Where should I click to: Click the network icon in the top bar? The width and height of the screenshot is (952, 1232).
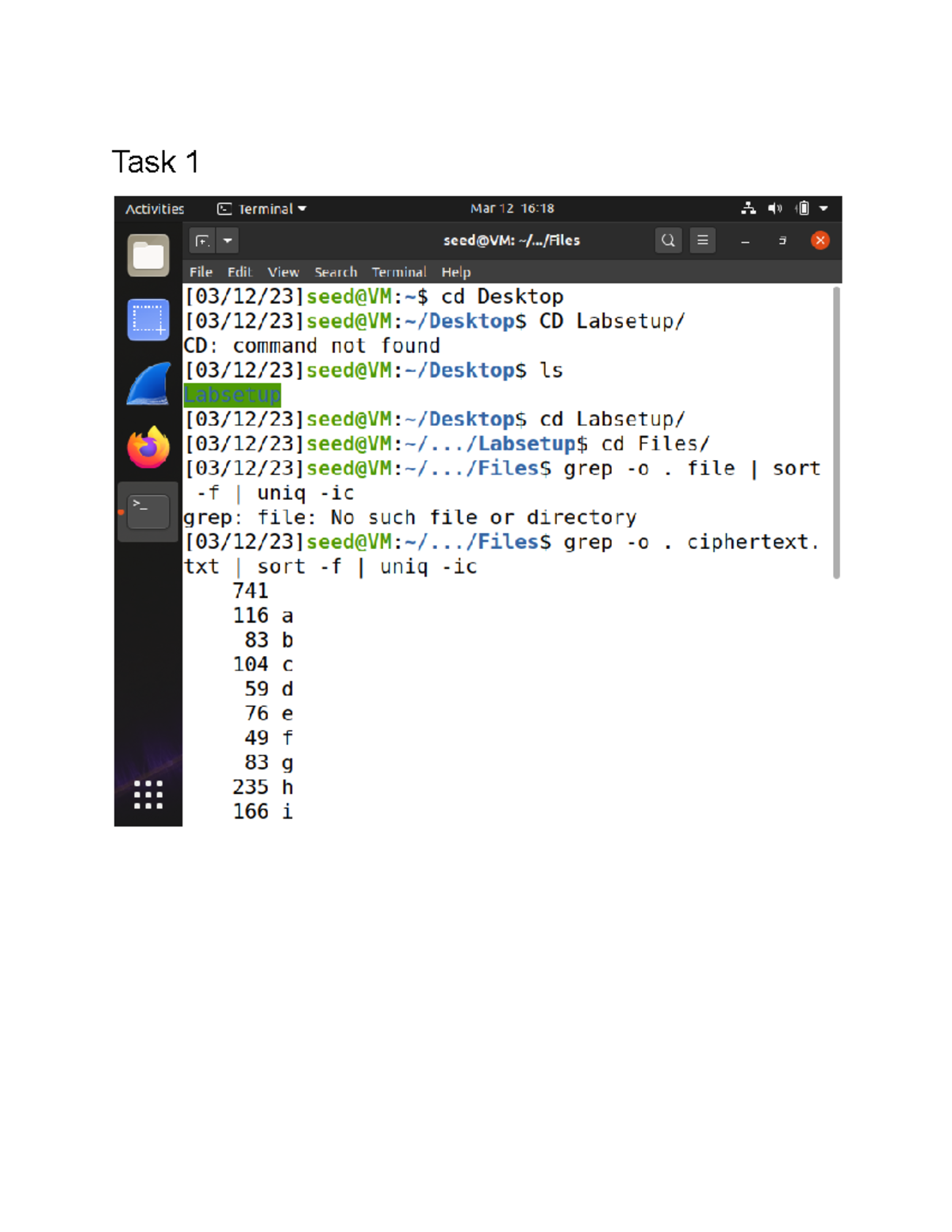[x=747, y=208]
